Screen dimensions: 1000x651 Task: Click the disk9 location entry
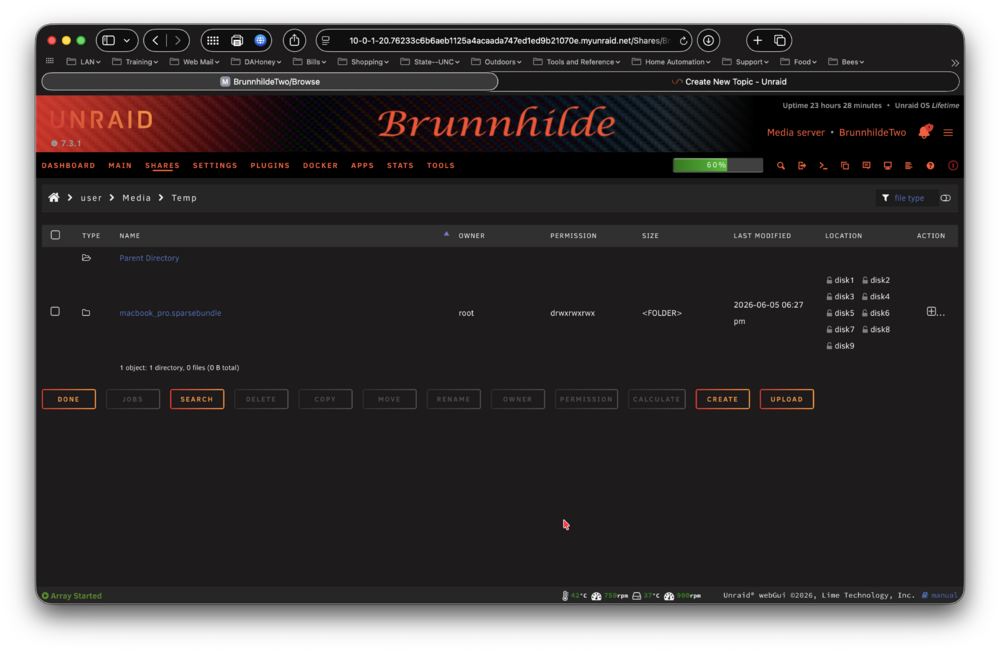pyautogui.click(x=840, y=346)
